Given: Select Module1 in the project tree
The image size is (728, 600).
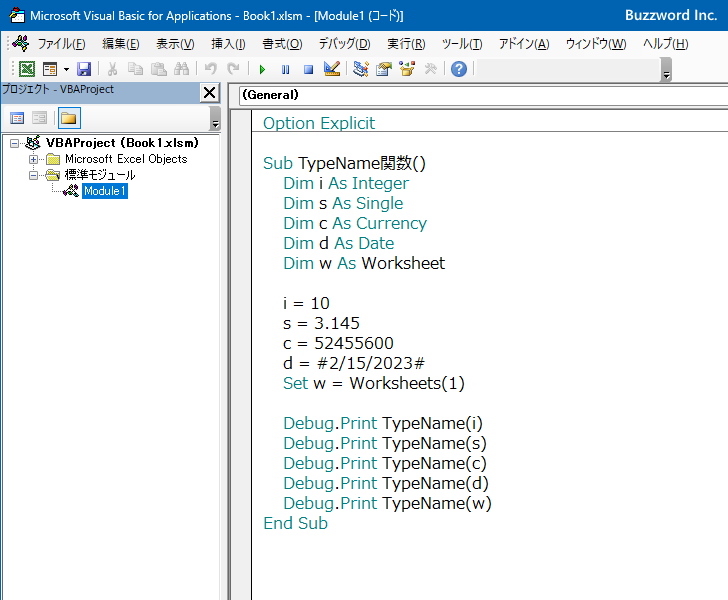Looking at the screenshot, I should (105, 191).
